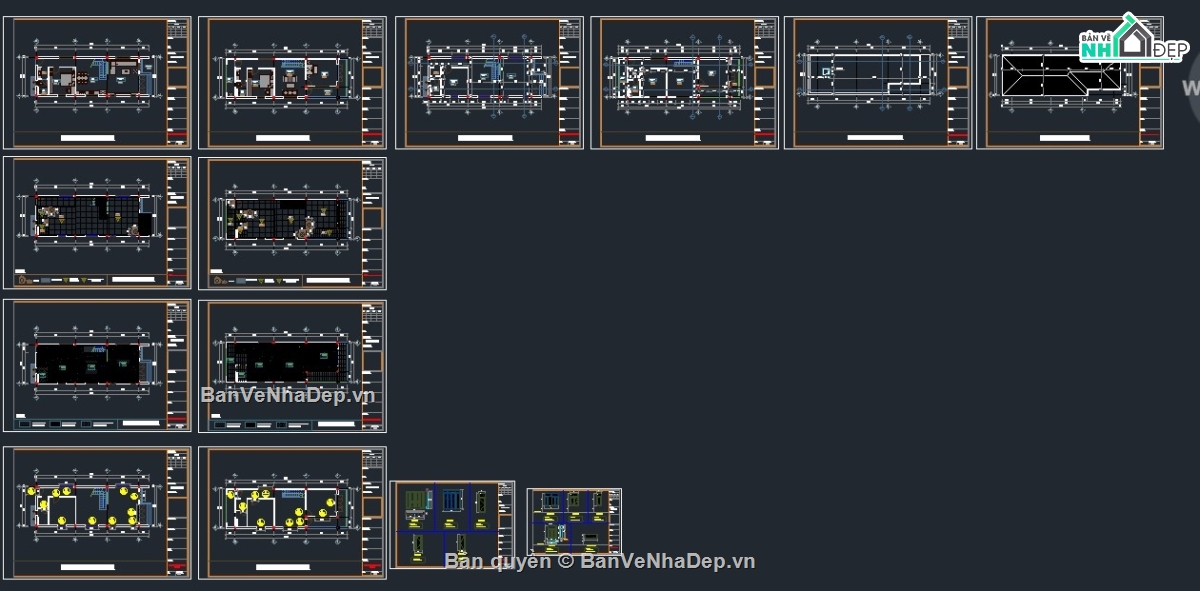Viewport: 1200px width, 591px height.
Task: Select the smallest detail sheet at bottom right
Action: tap(574, 521)
